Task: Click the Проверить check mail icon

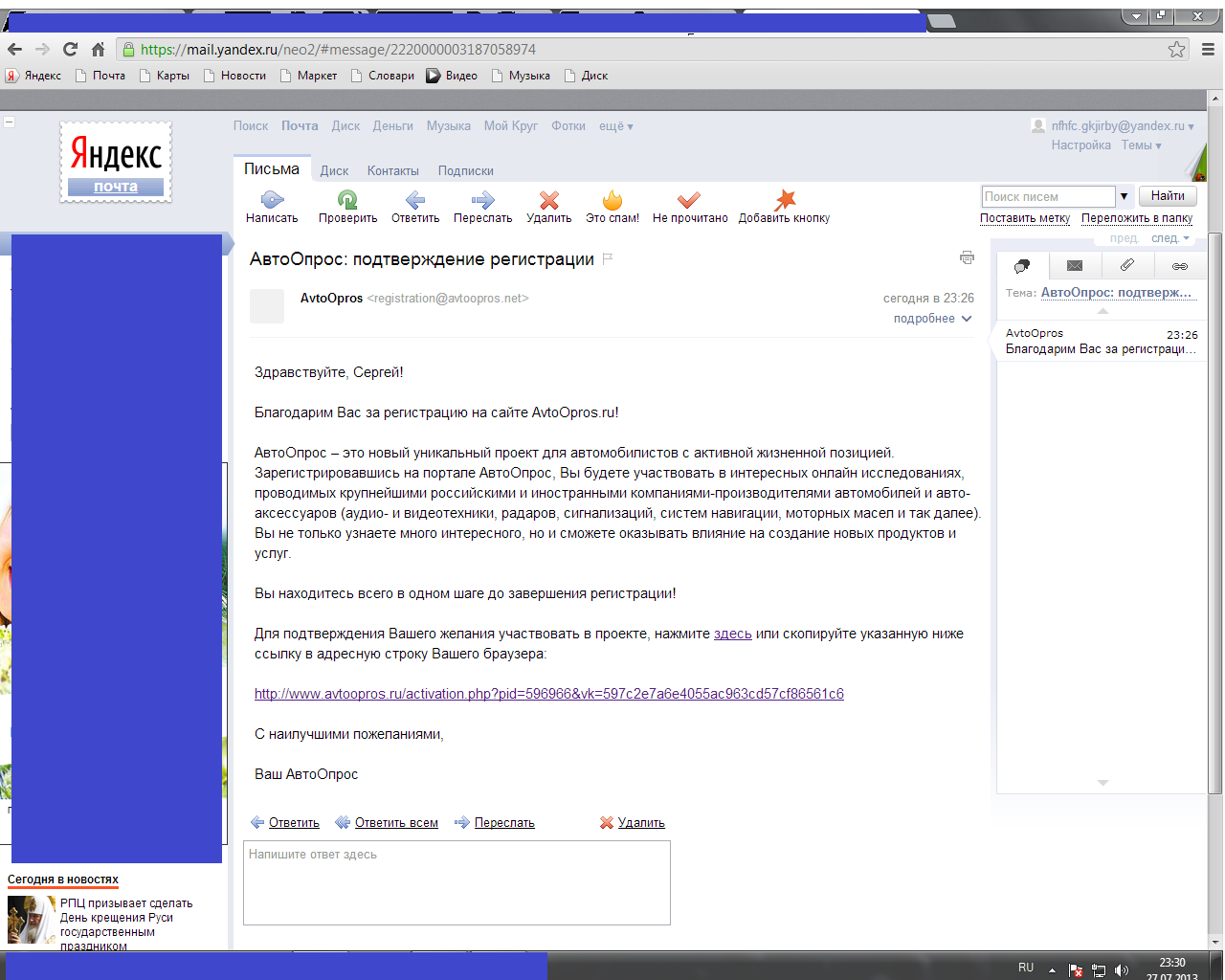Action: (x=347, y=200)
